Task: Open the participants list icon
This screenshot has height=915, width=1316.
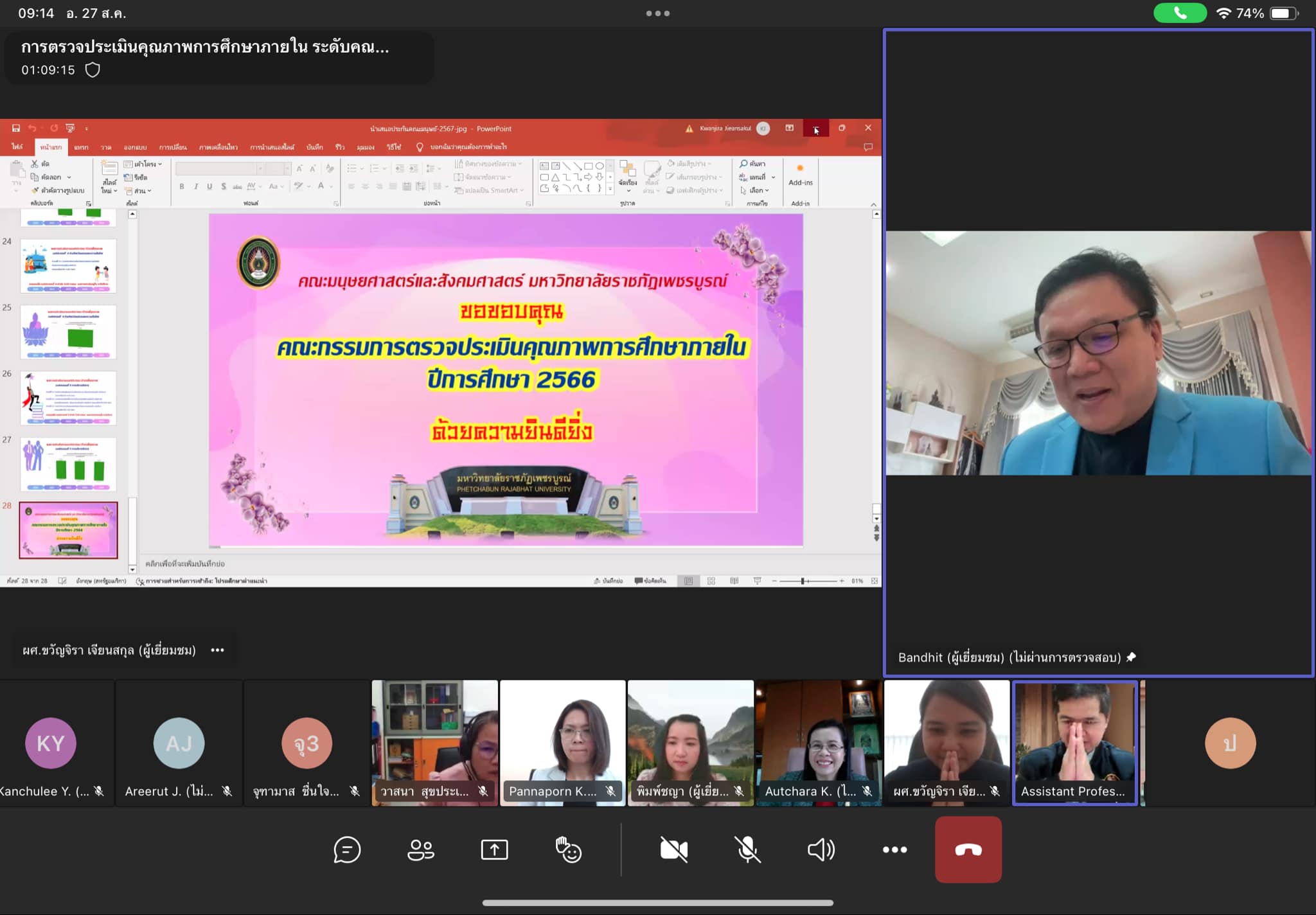Action: (421, 849)
